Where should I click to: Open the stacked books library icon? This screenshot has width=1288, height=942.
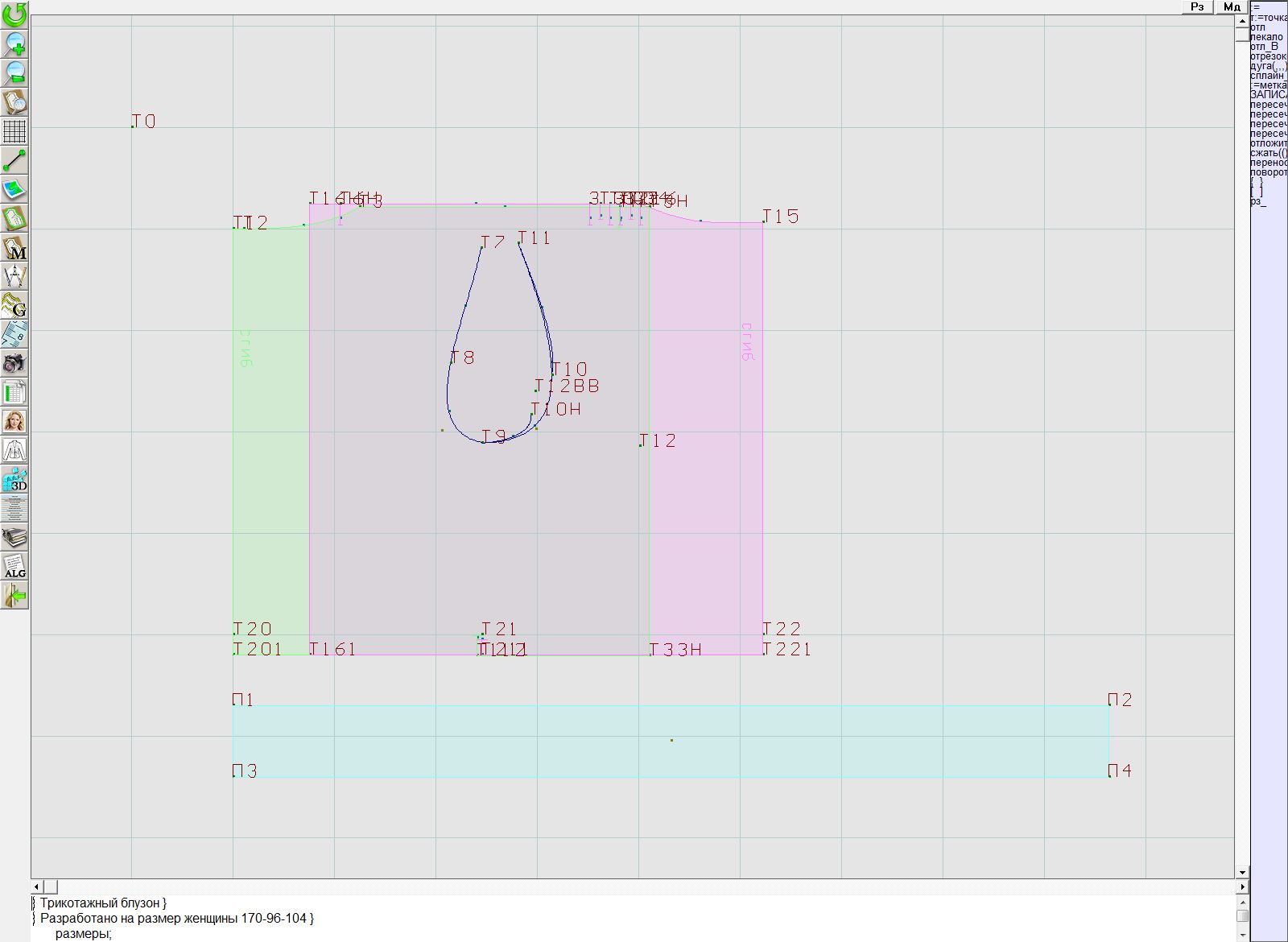[14, 537]
